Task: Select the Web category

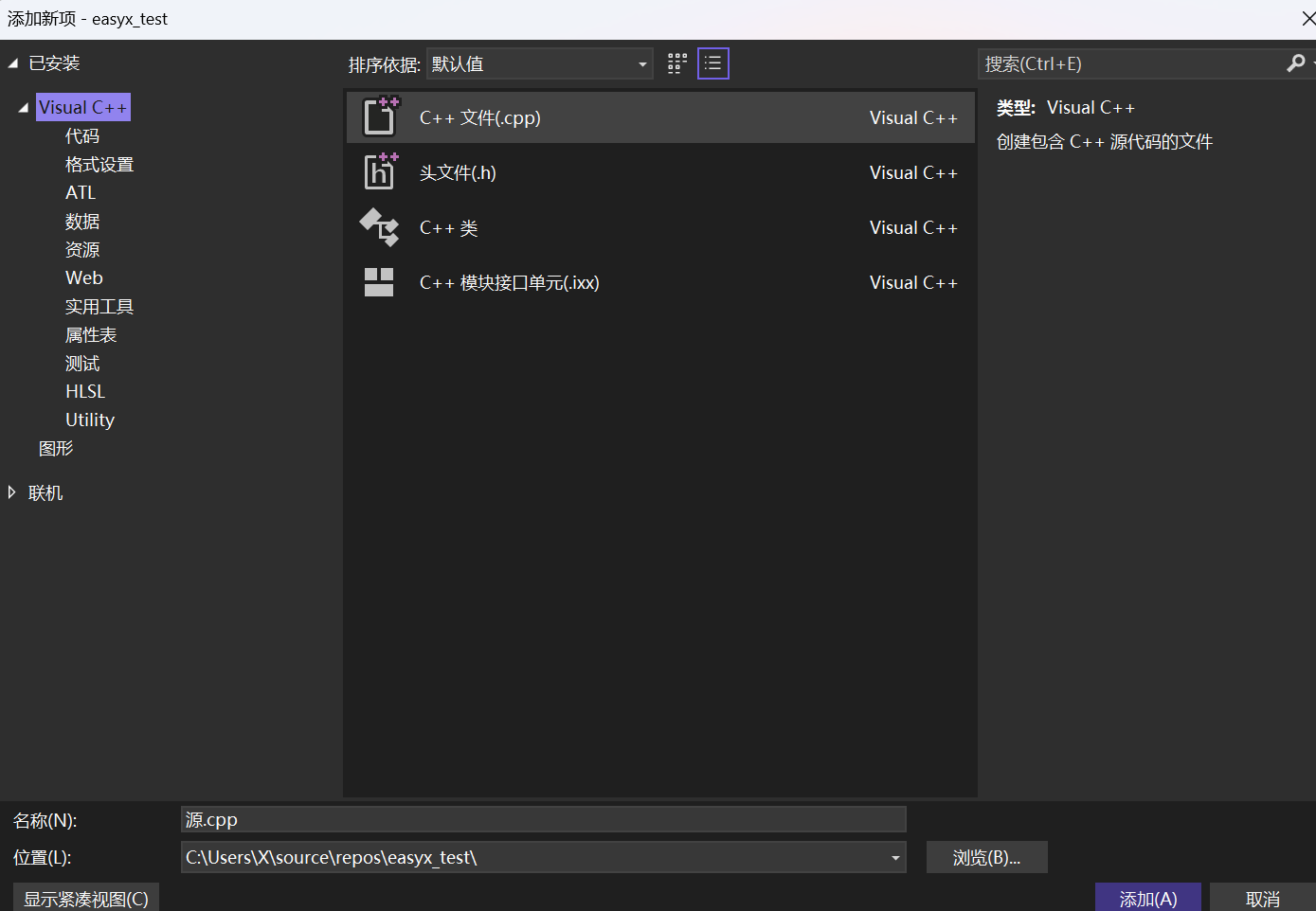Action: [x=84, y=277]
